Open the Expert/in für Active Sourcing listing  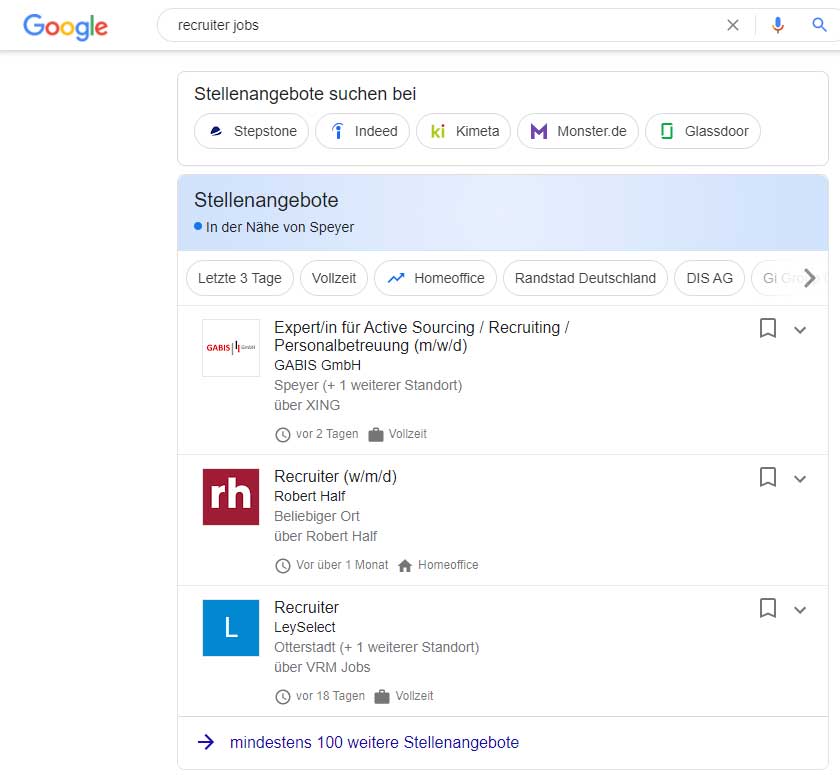[422, 336]
